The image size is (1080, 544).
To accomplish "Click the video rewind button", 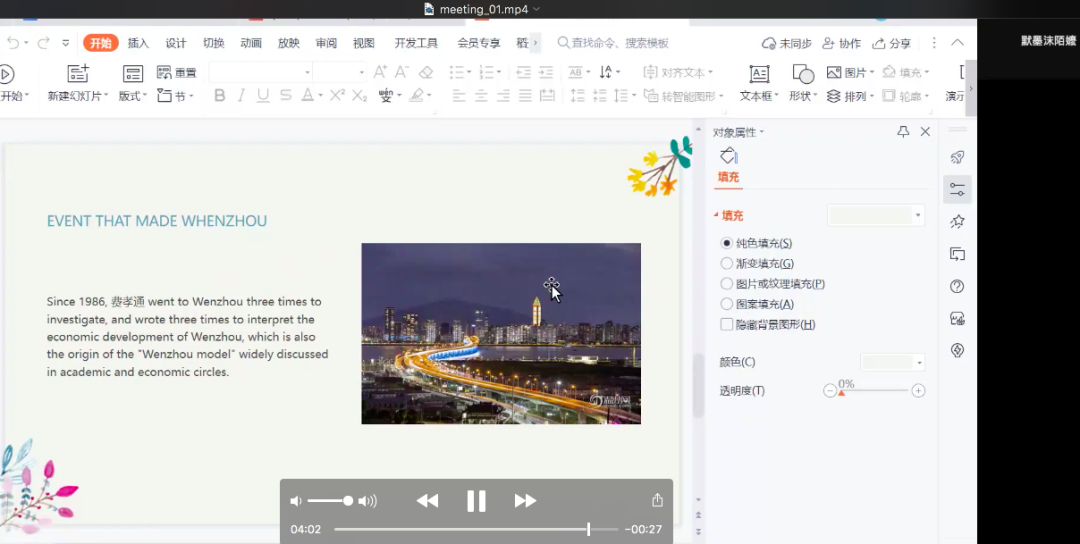I will [x=427, y=501].
